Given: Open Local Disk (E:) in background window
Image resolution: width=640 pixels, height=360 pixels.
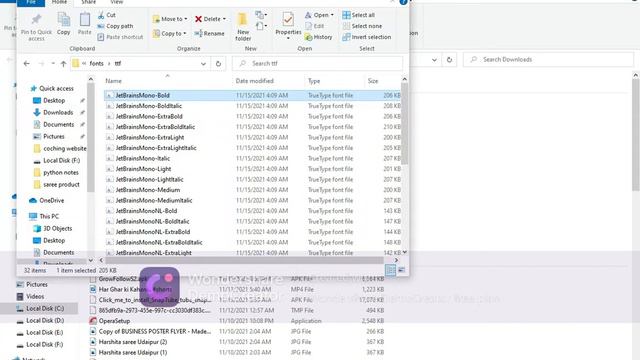Looking at the screenshot, I should pos(40,333).
